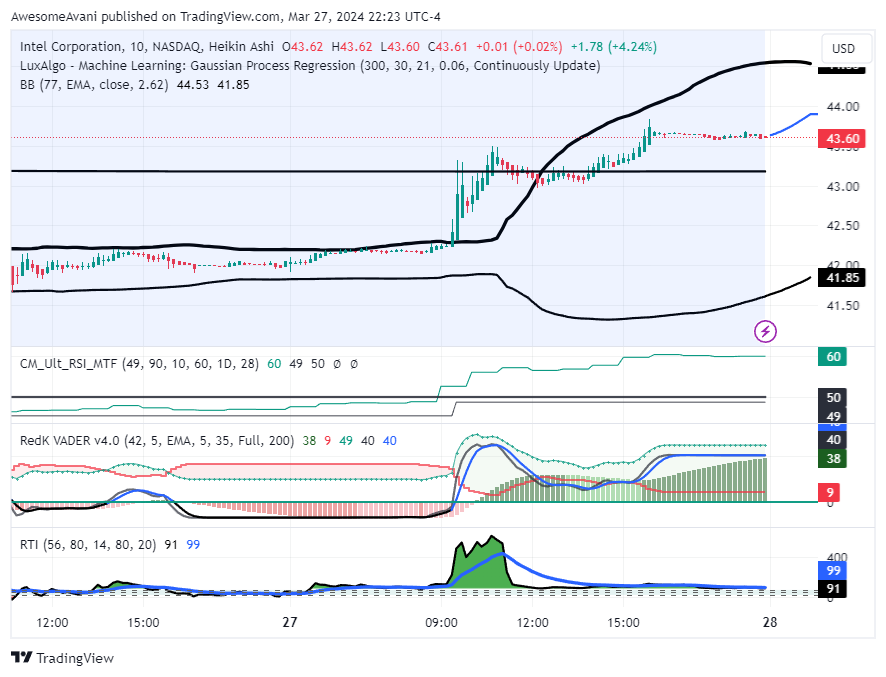
Task: Click the 09:00 time axis label
Action: coord(441,623)
